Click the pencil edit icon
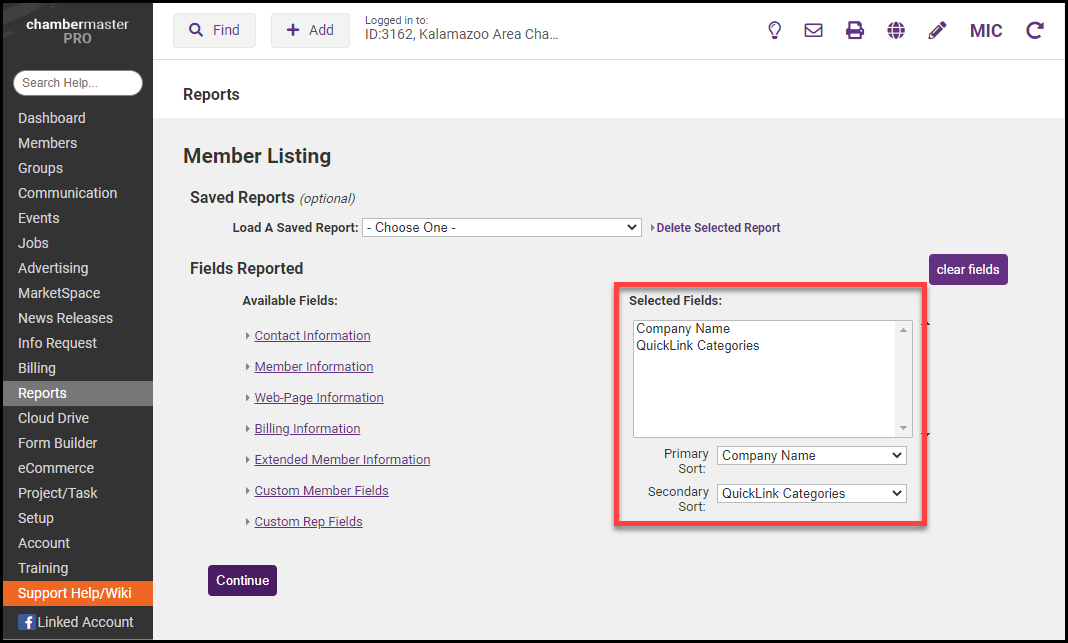The height and width of the screenshot is (643, 1068). 937,30
